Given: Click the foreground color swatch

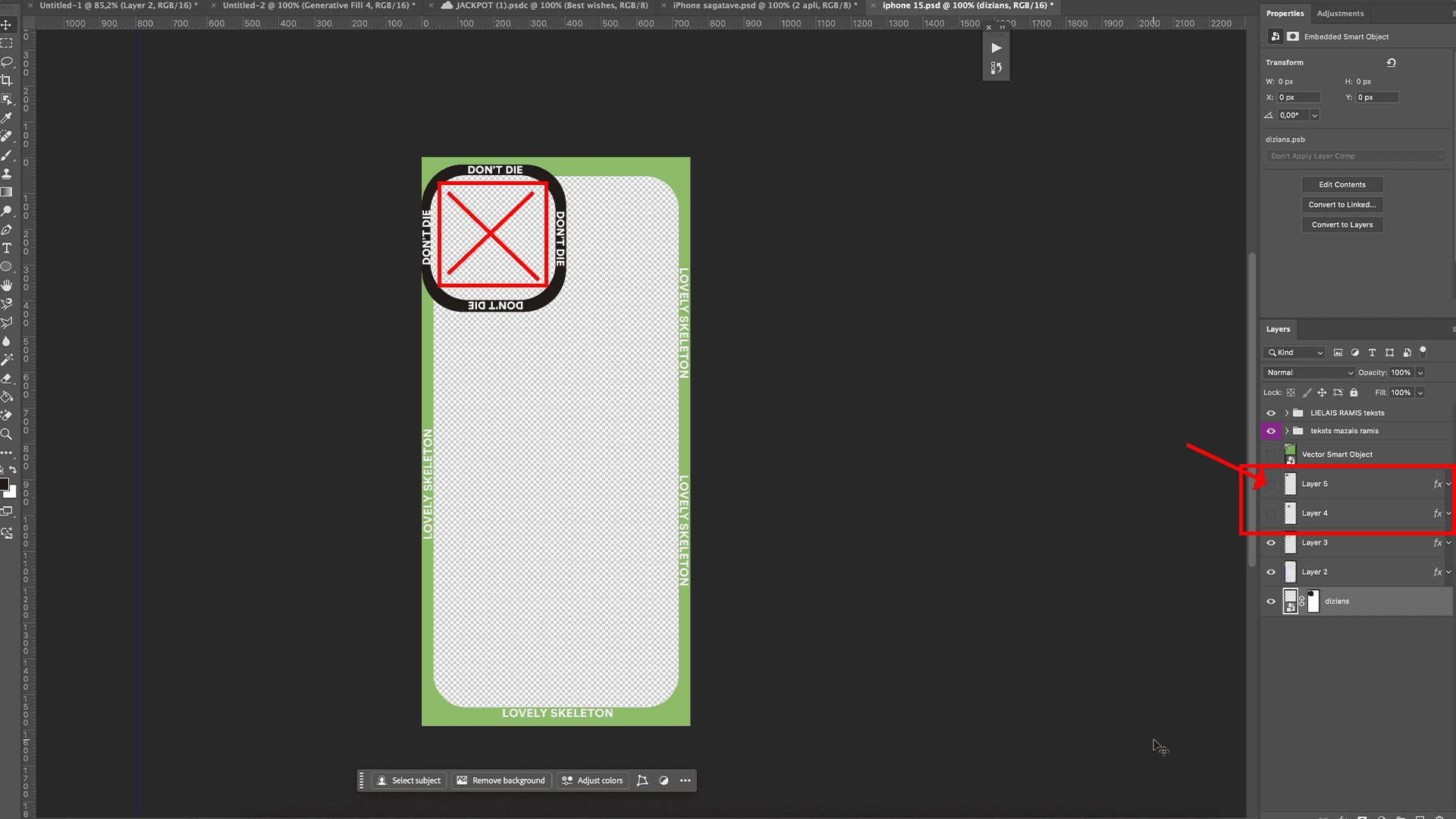Looking at the screenshot, I should click(x=4, y=485).
